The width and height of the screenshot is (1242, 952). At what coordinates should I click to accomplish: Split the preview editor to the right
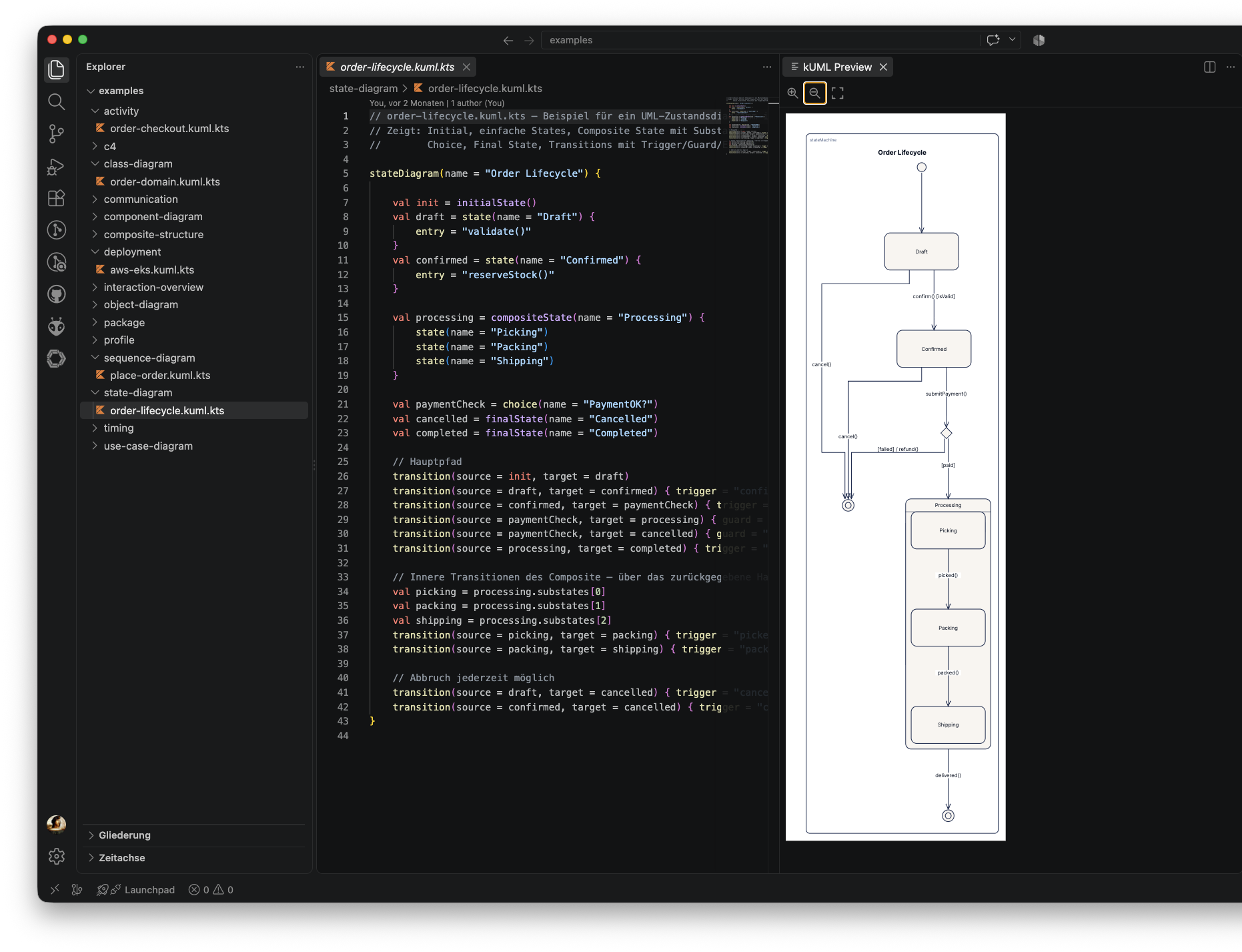point(1209,67)
